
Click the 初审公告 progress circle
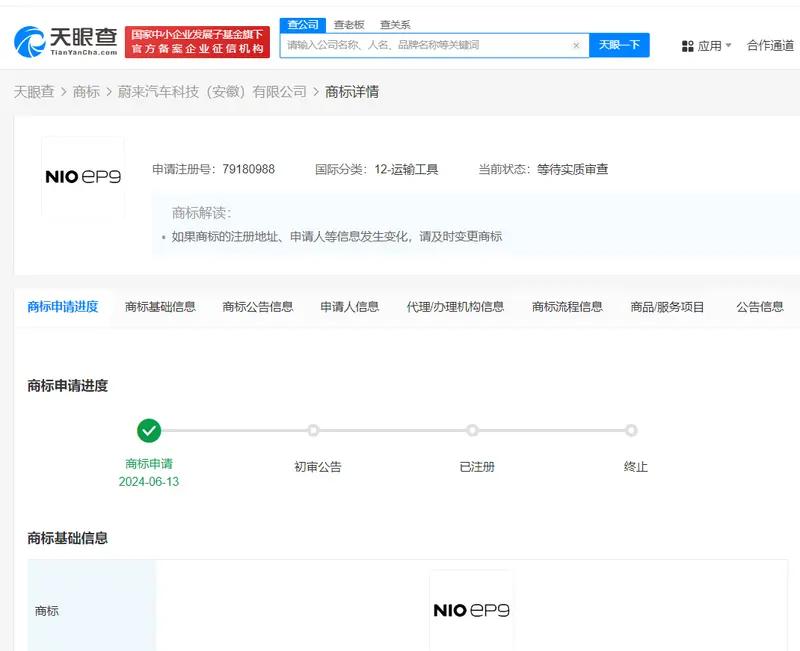click(312, 430)
